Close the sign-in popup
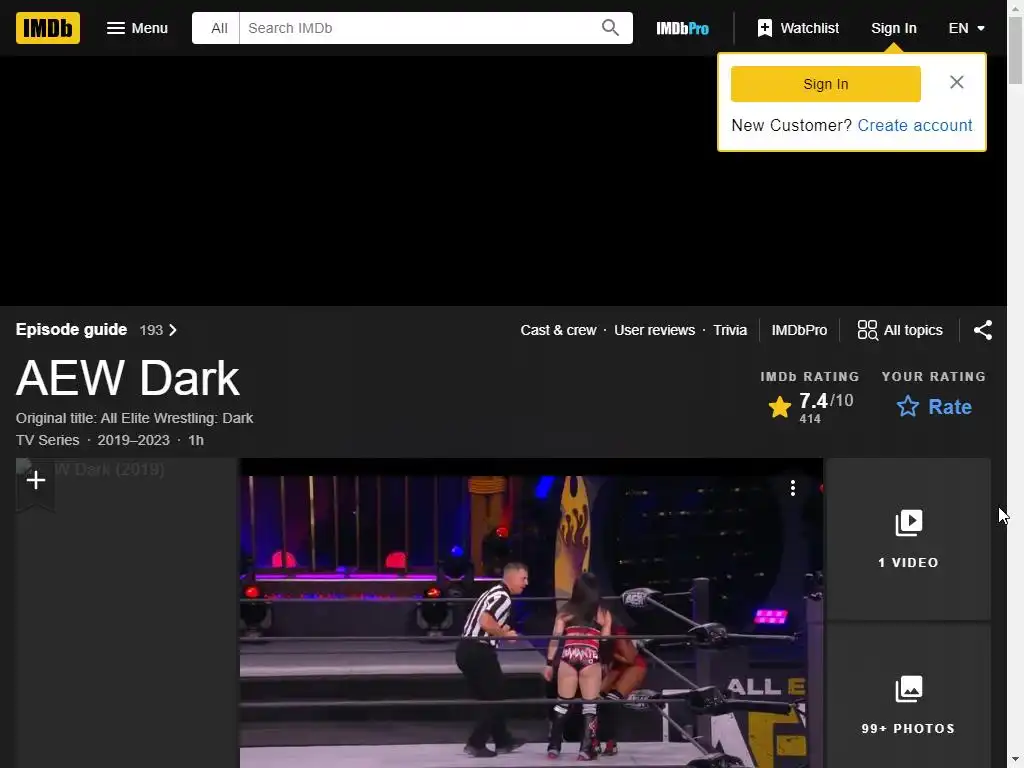The image size is (1024, 768). [957, 82]
